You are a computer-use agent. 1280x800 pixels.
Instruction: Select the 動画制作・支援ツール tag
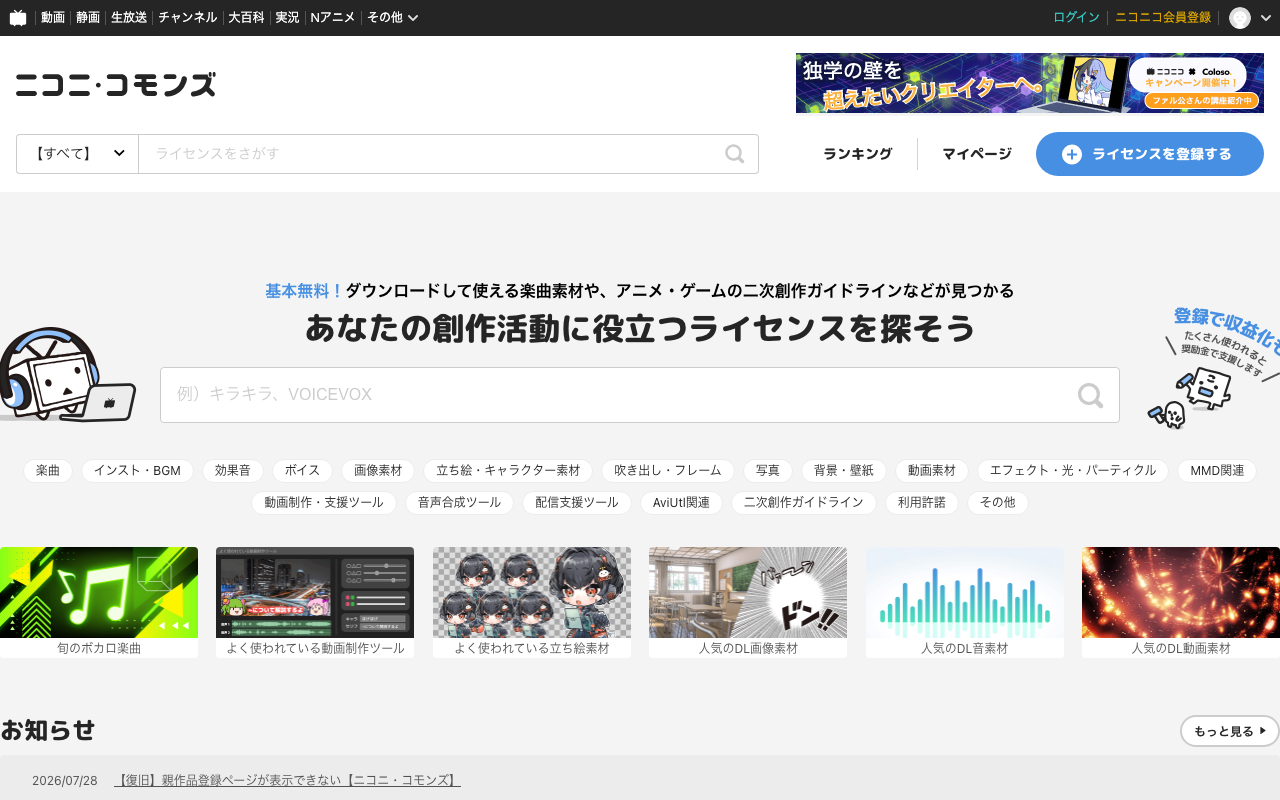tap(324, 503)
